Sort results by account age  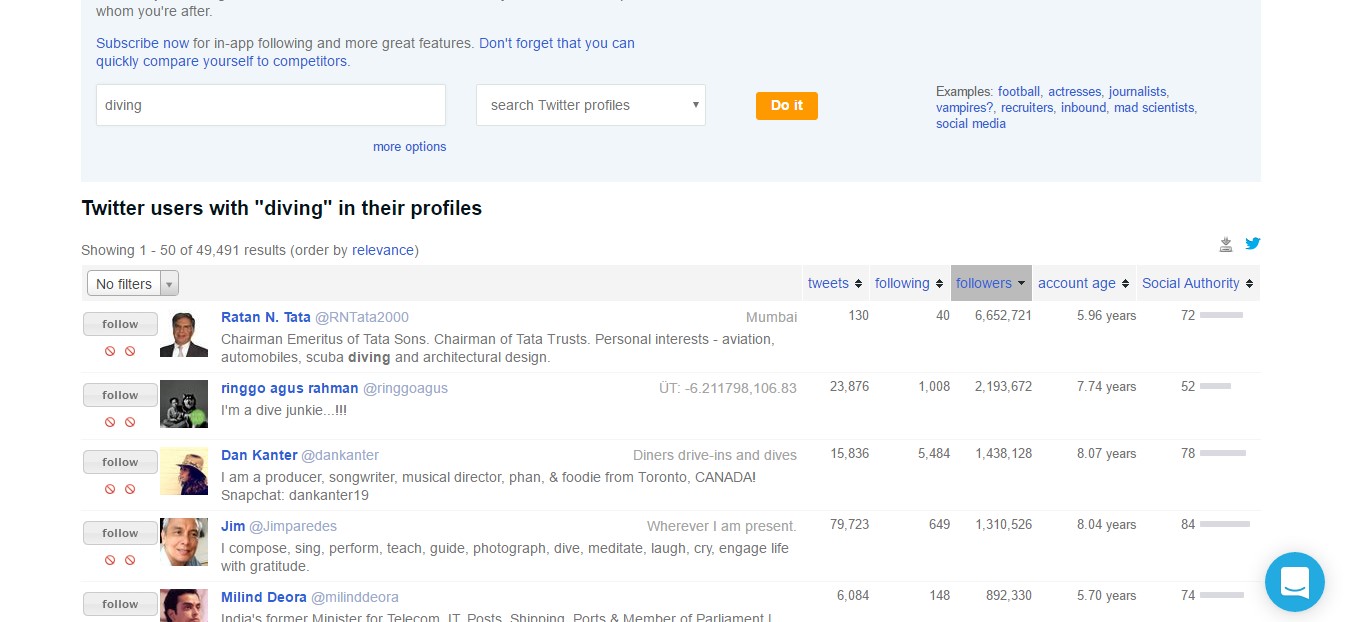tap(1084, 283)
